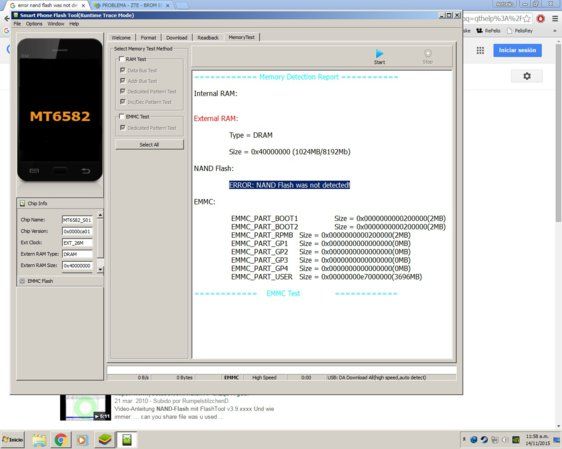562x449 pixels.
Task: Open the file explorer taskbar icon
Action: pos(40,440)
